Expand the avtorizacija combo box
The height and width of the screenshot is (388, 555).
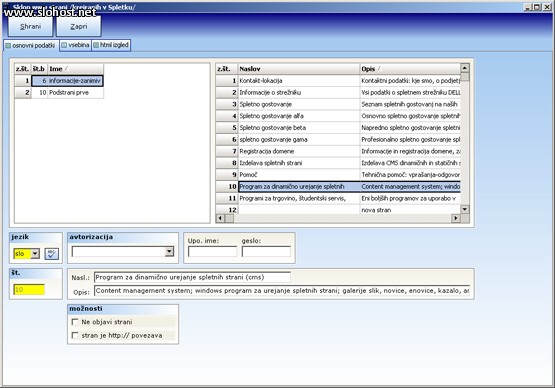click(170, 251)
